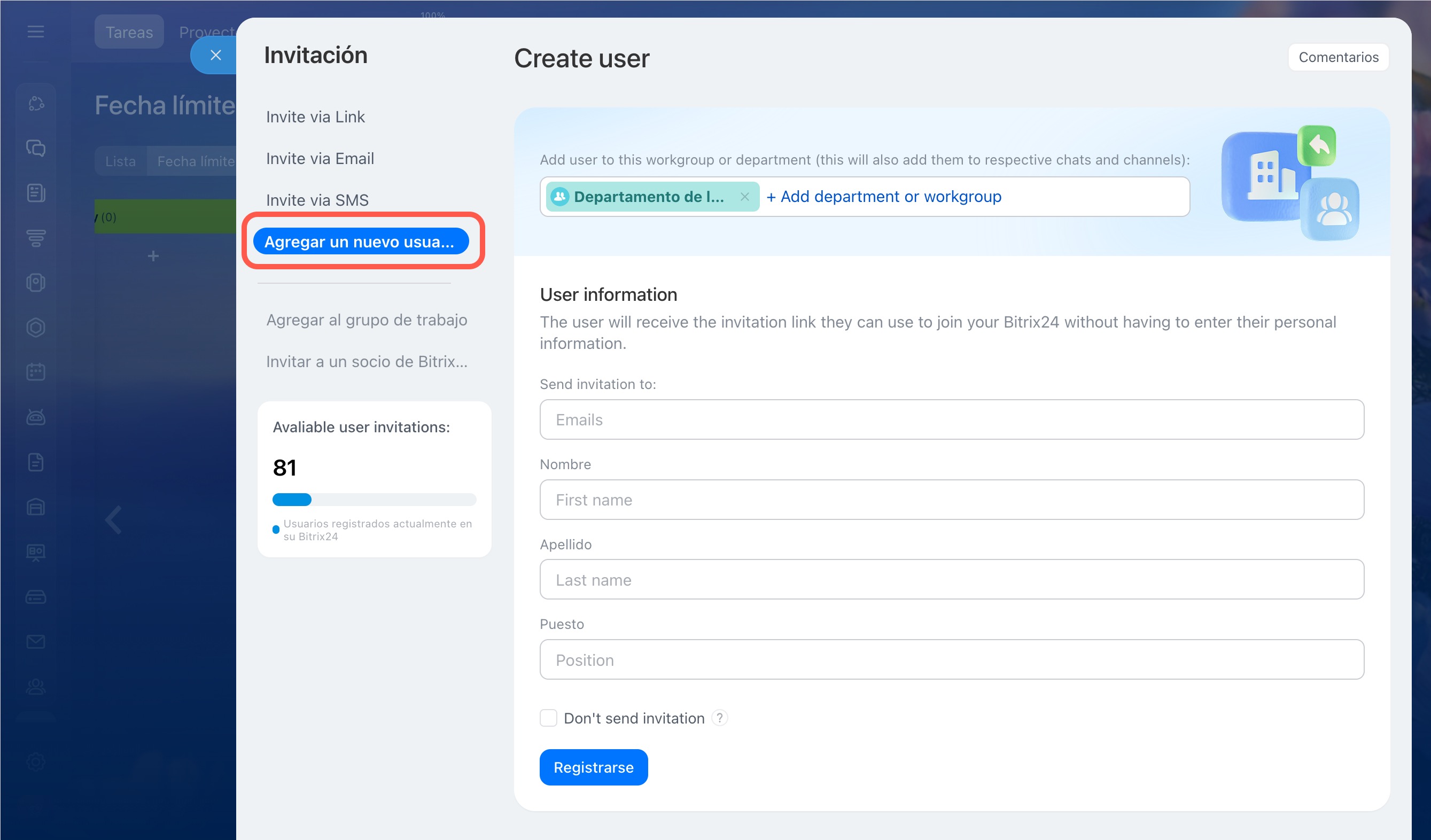Click Add department or workgroup
The image size is (1431, 840).
click(884, 197)
